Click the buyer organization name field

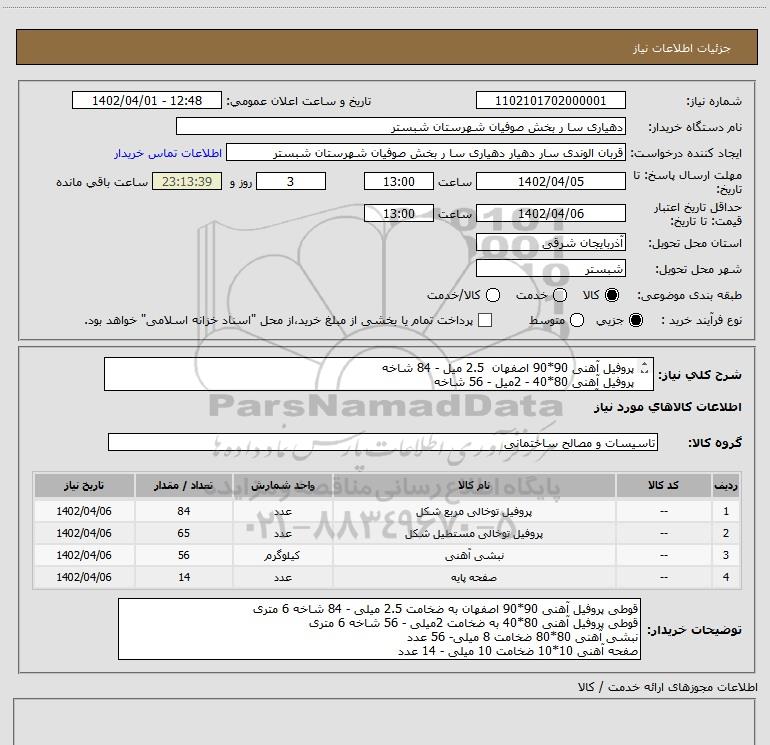[401, 127]
